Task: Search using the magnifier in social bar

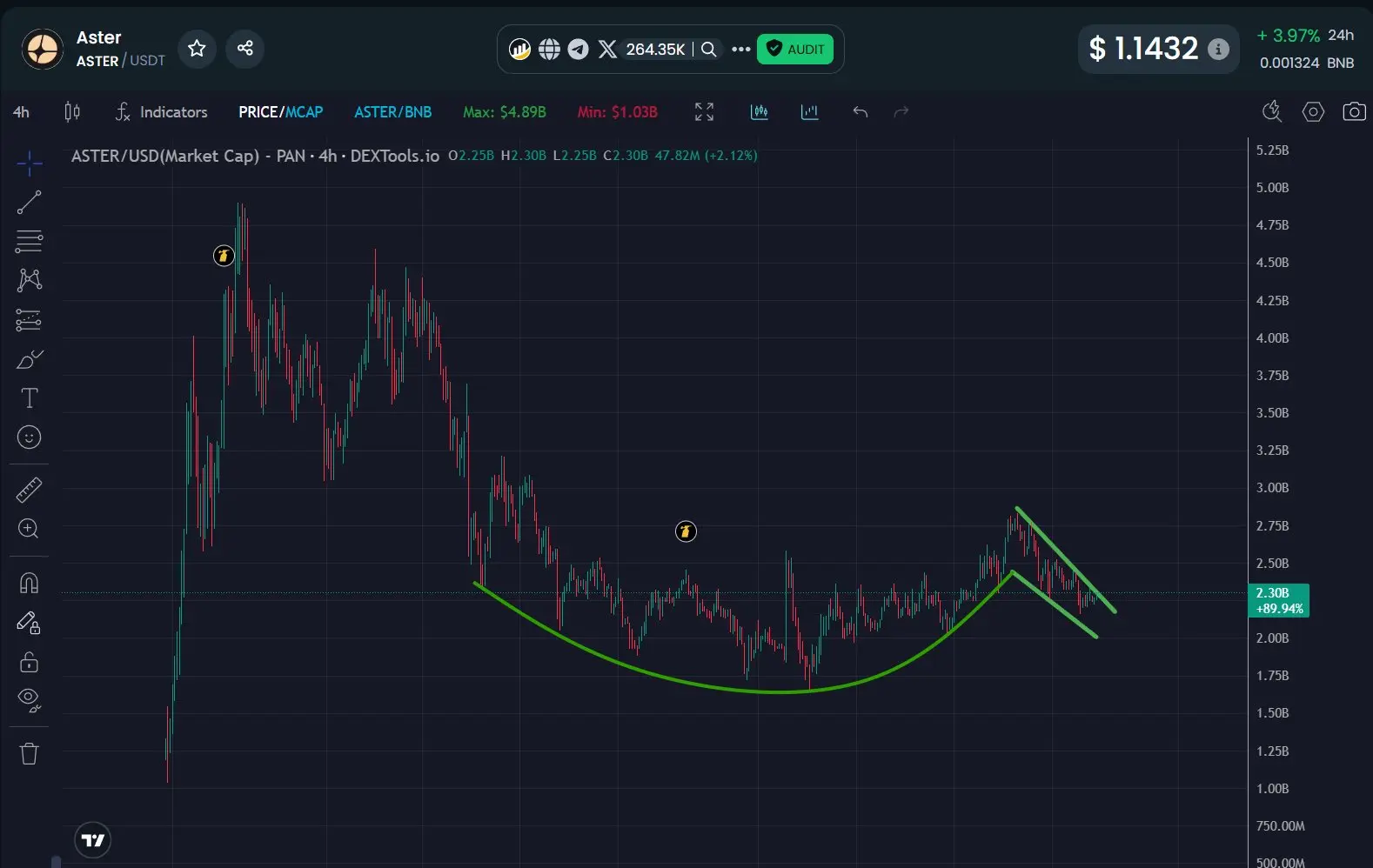Action: point(709,50)
